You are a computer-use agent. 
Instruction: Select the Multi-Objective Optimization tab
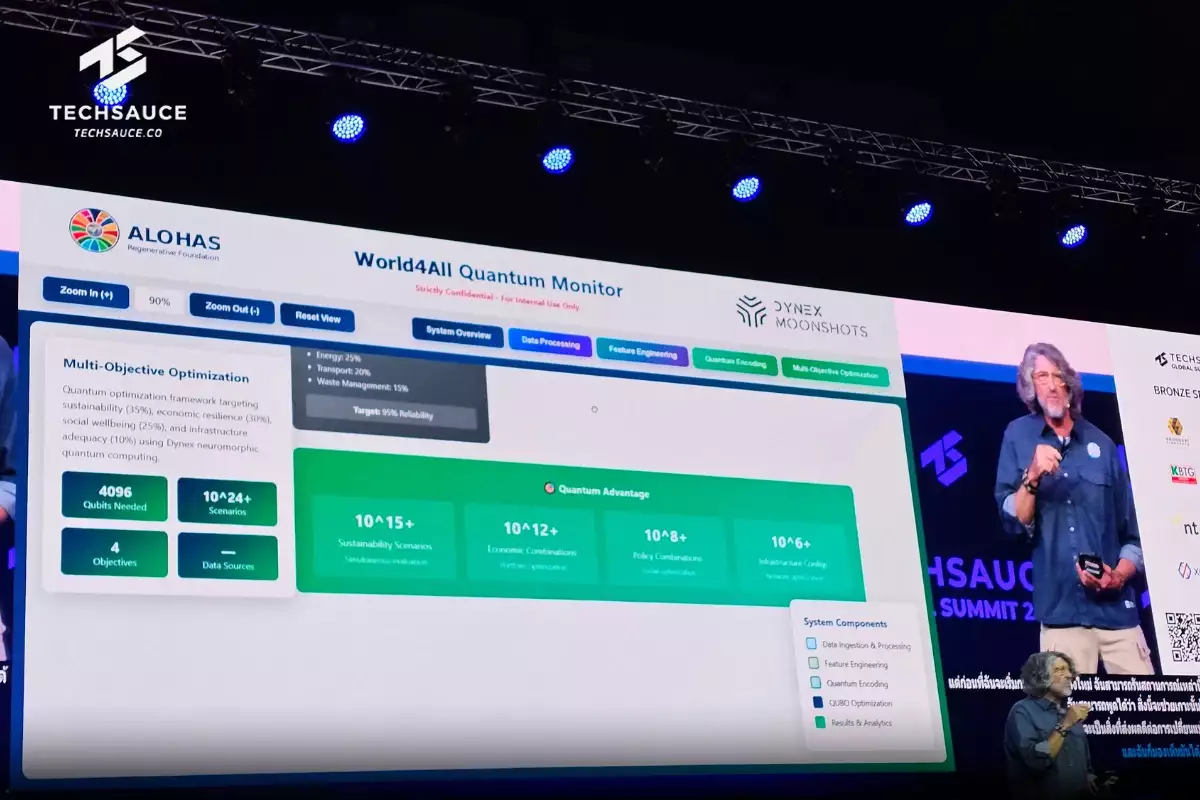(835, 371)
